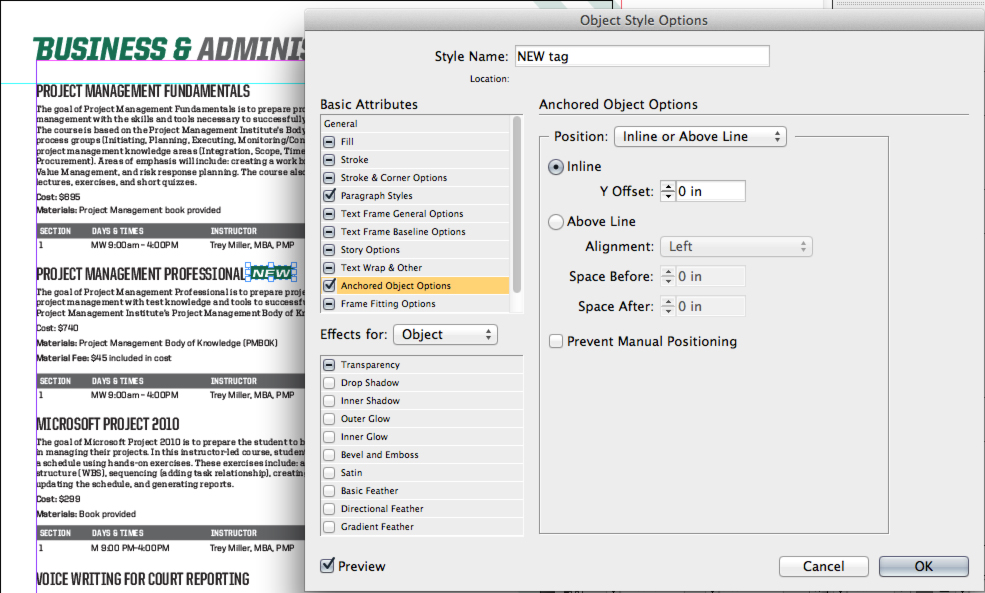Confirm the dialog with OK
Image resolution: width=985 pixels, height=593 pixels.
coord(923,566)
